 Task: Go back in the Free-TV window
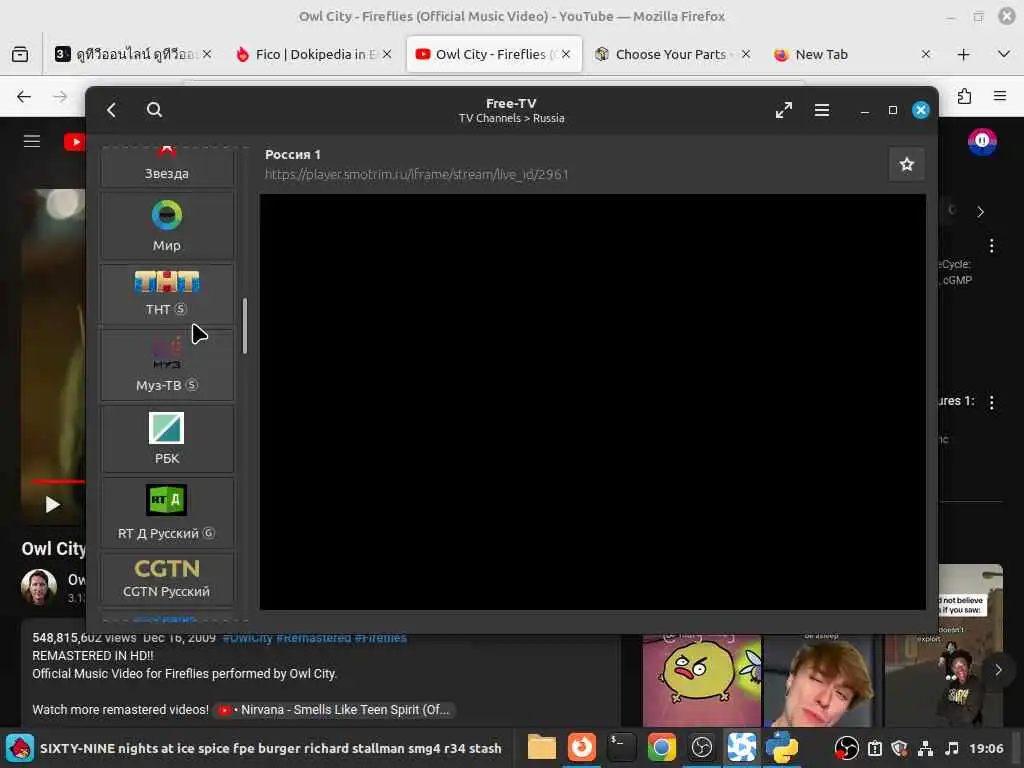112,110
